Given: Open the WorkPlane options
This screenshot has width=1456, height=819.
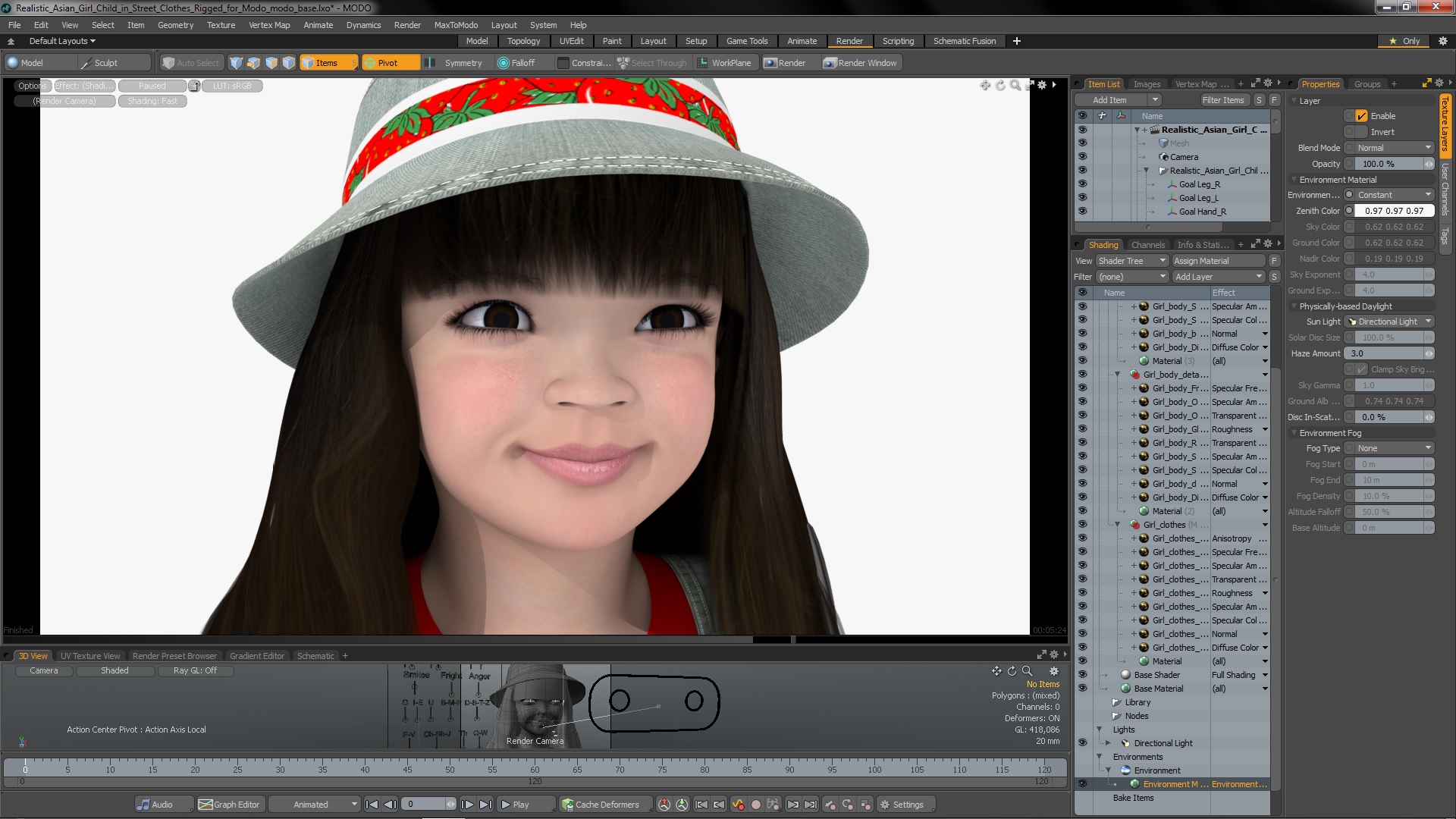Looking at the screenshot, I should 724,63.
